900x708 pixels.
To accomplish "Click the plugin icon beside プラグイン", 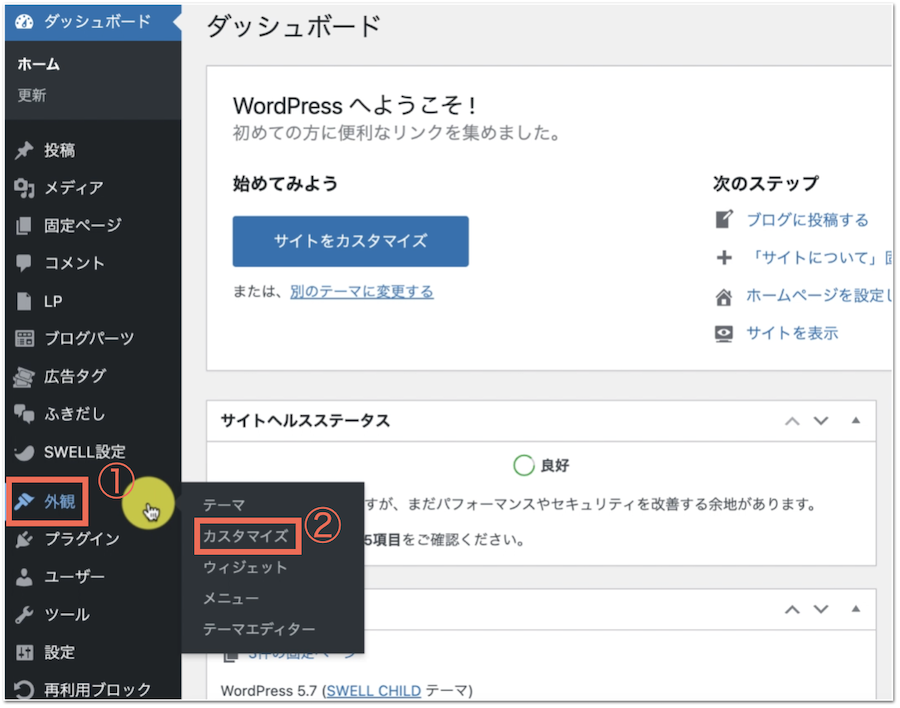I will 25,540.
